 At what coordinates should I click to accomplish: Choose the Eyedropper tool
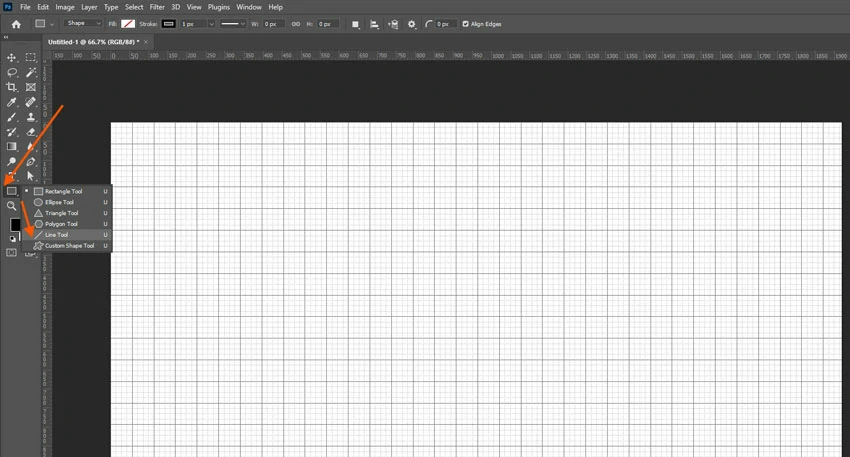[x=12, y=103]
